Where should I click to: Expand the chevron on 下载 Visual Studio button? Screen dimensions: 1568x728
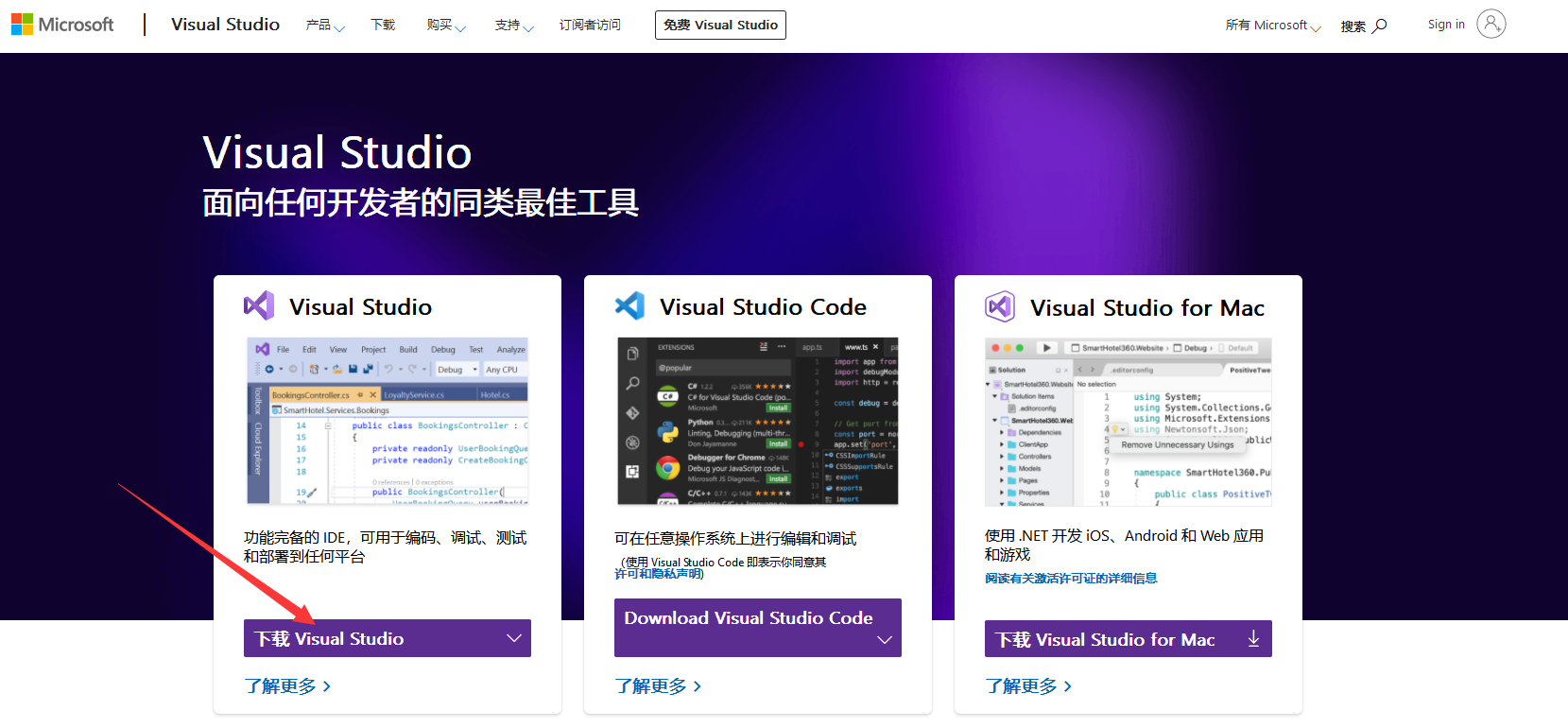[x=514, y=638]
